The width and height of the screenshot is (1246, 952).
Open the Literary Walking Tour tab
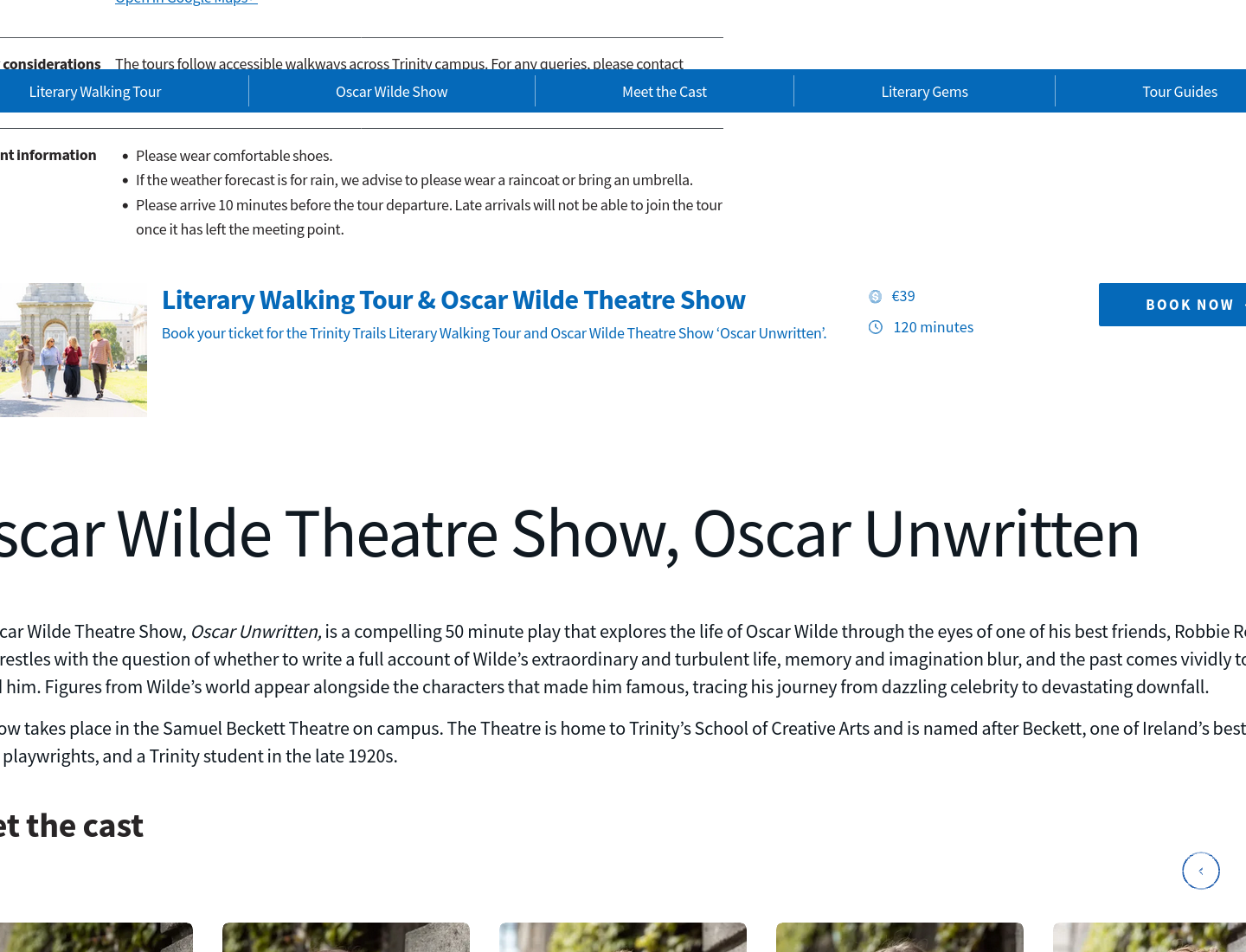coord(95,91)
